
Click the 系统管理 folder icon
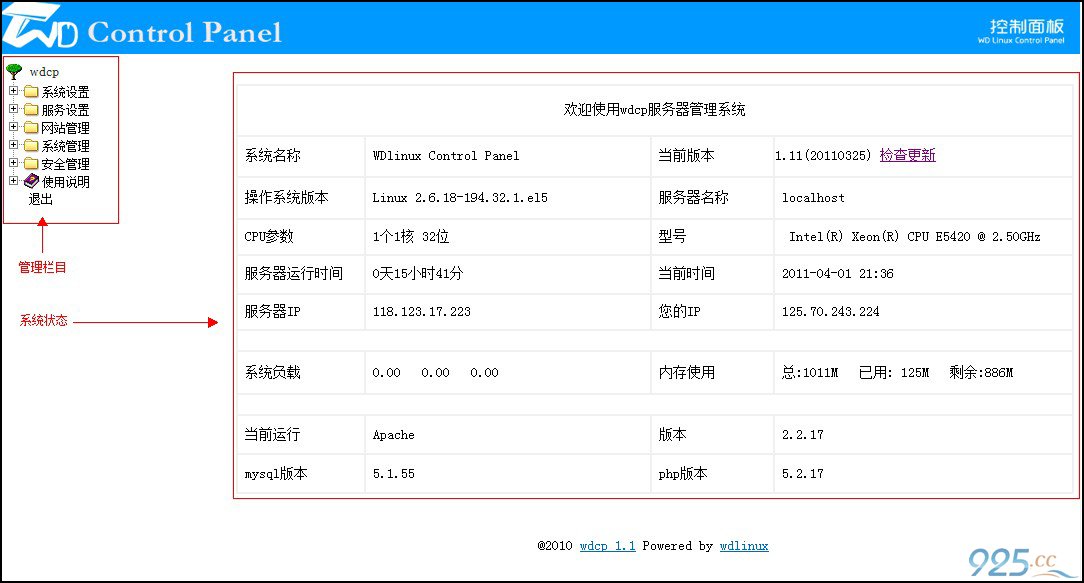click(x=31, y=145)
